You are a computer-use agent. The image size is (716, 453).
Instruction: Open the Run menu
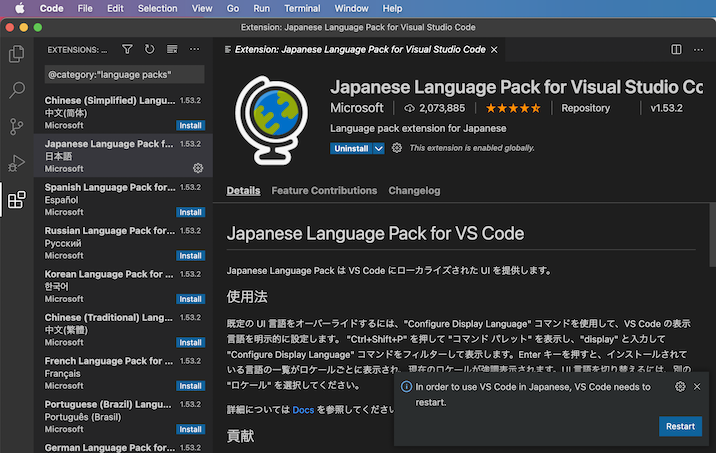click(262, 8)
